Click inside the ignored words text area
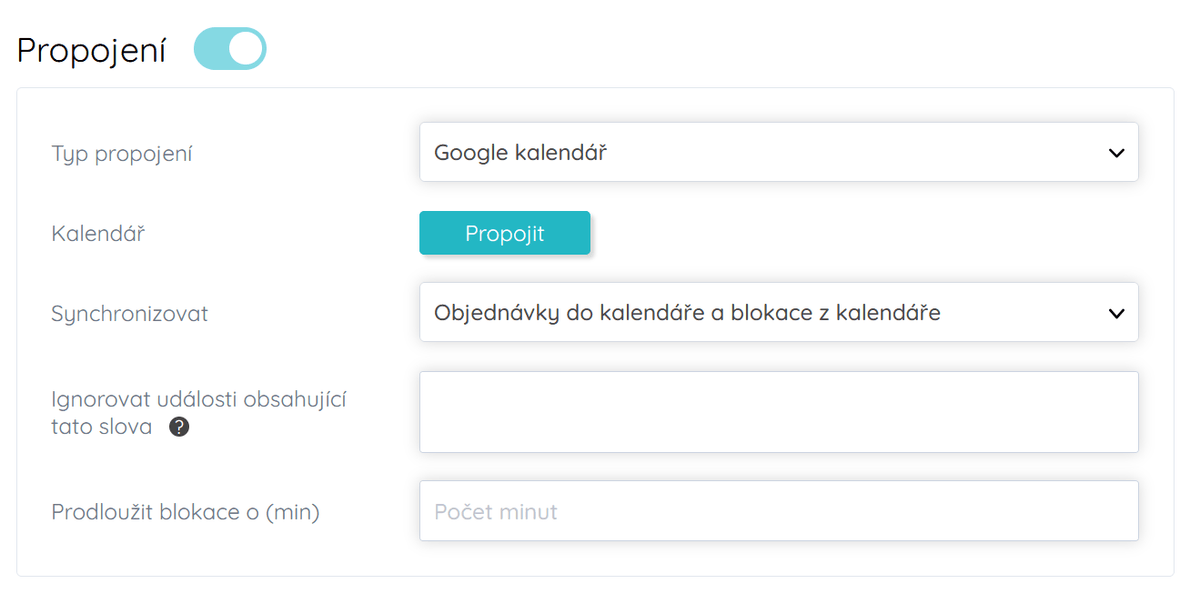Screen dimensions: 1200x593 point(779,412)
